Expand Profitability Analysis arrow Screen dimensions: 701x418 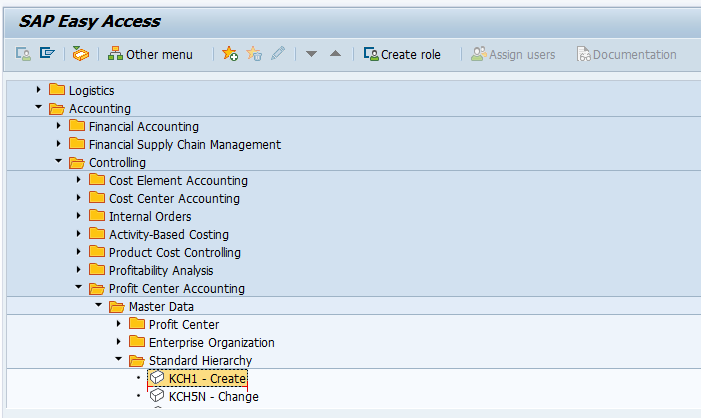79,270
